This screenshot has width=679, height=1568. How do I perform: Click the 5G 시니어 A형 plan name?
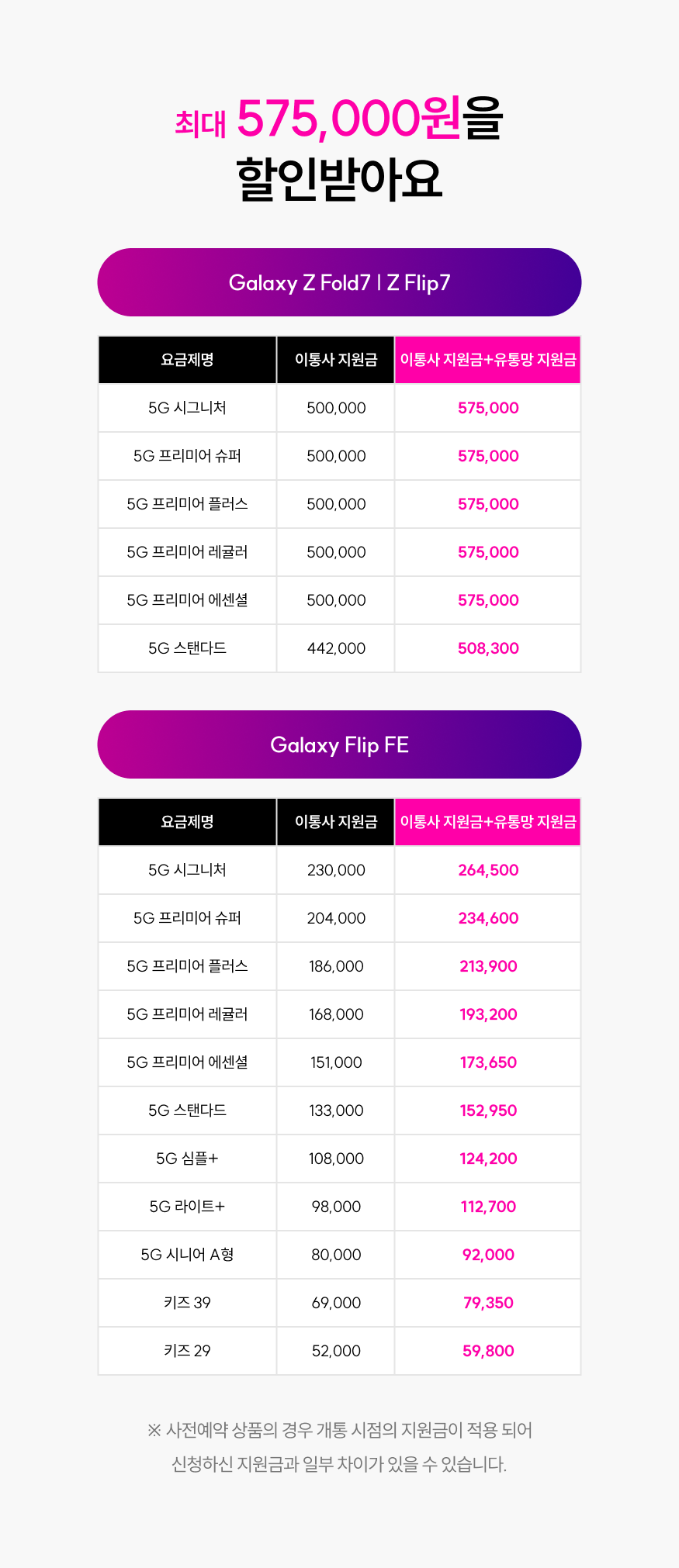coord(187,1255)
